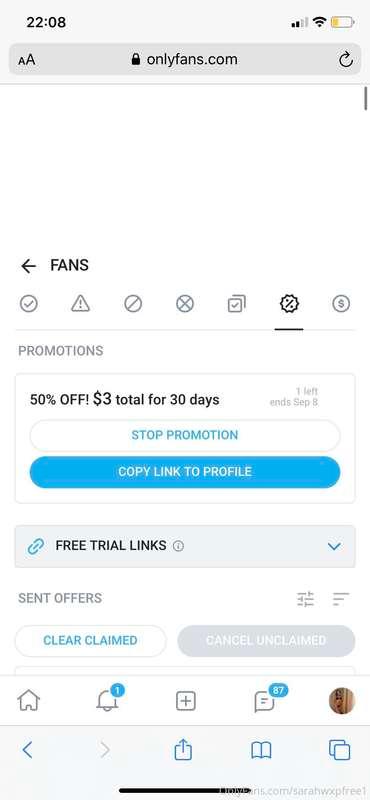Clear claimed offers
Screen dimensions: 370x800
point(90,640)
